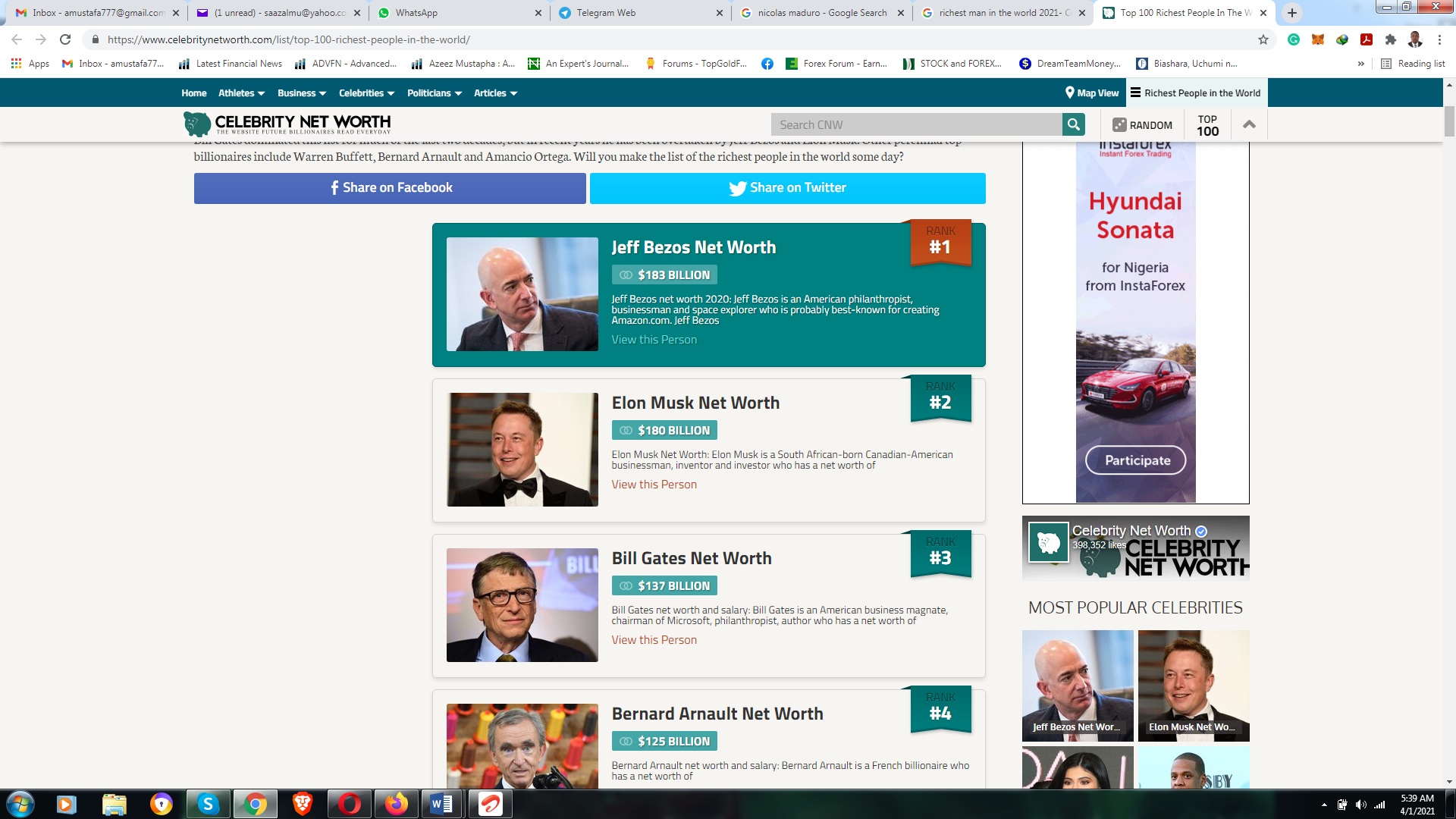Open the Adobe Acrobat extension icon

click(x=1367, y=39)
